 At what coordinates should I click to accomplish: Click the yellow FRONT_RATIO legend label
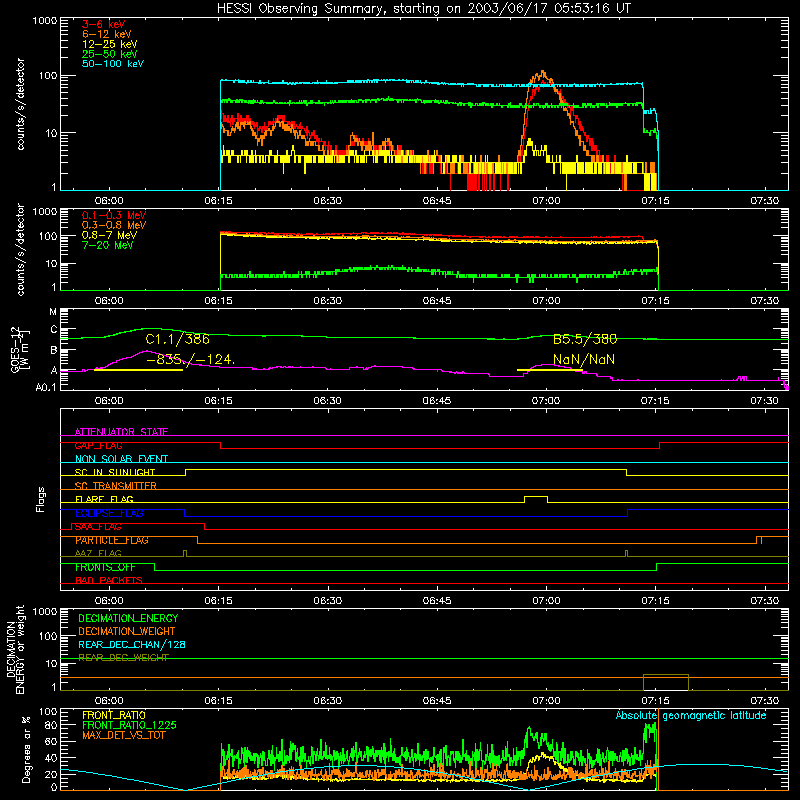point(114,715)
